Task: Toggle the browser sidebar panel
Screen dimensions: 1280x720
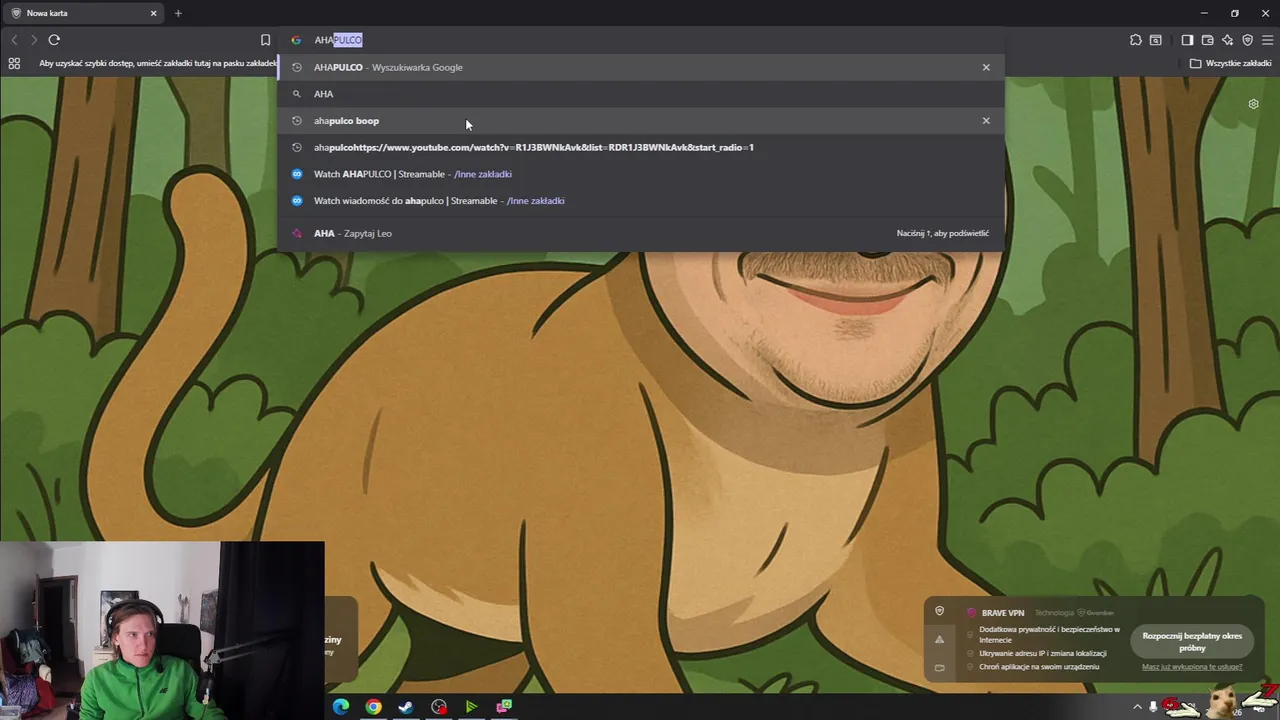Action: pos(1187,40)
